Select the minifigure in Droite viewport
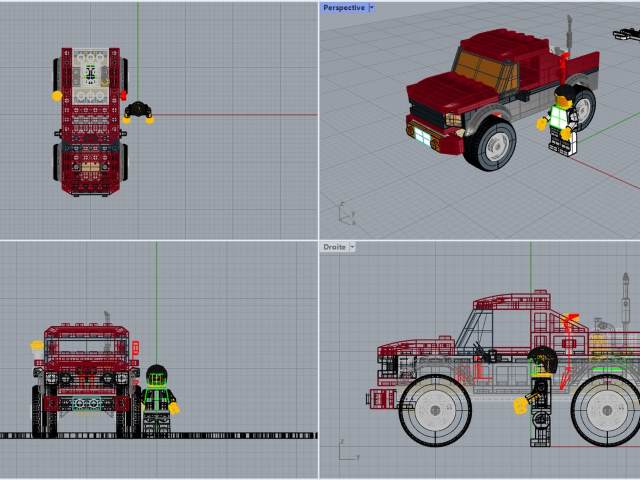Viewport: 640px width, 480px height. tap(538, 396)
